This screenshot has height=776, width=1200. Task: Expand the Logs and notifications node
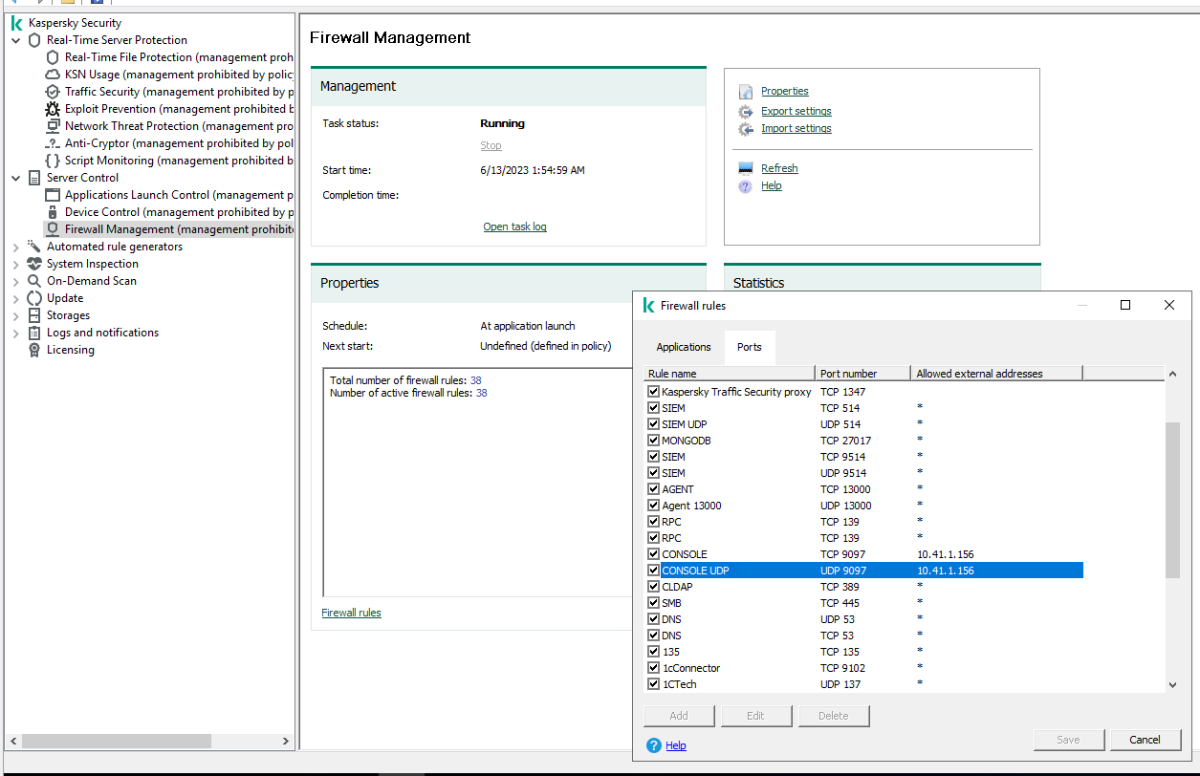click(16, 333)
